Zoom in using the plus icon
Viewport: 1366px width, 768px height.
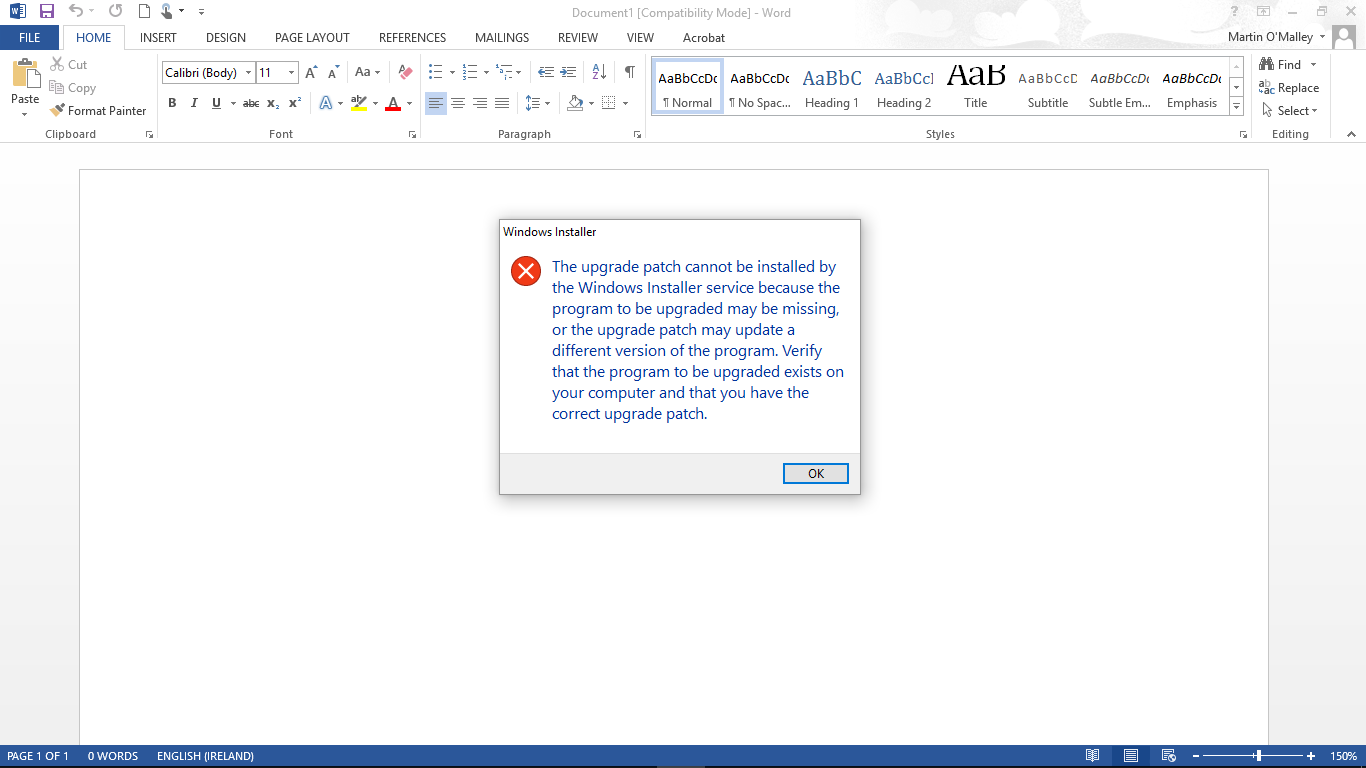1312,756
